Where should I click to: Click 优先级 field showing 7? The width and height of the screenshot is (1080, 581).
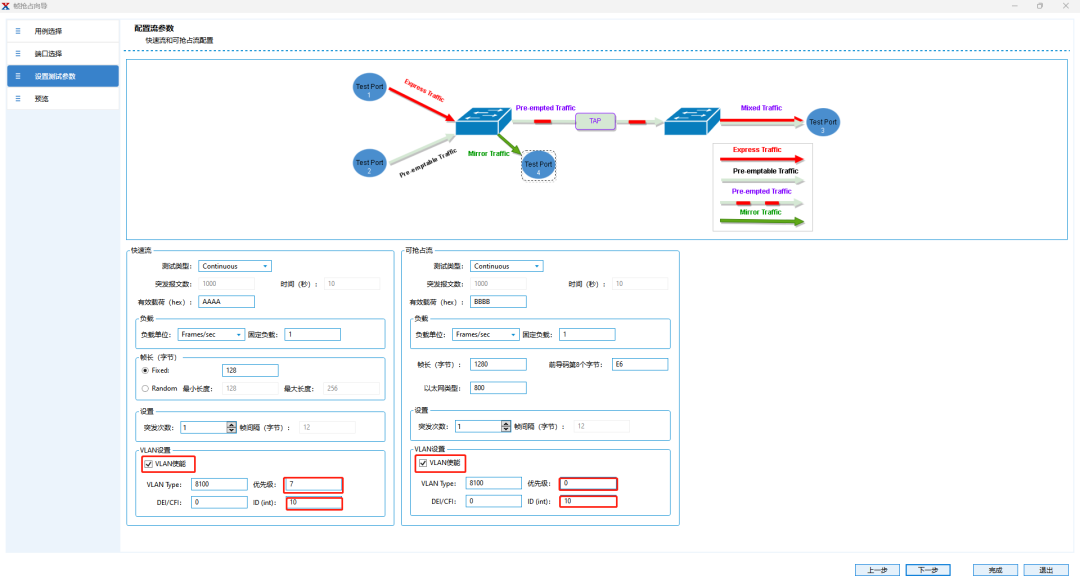[314, 485]
